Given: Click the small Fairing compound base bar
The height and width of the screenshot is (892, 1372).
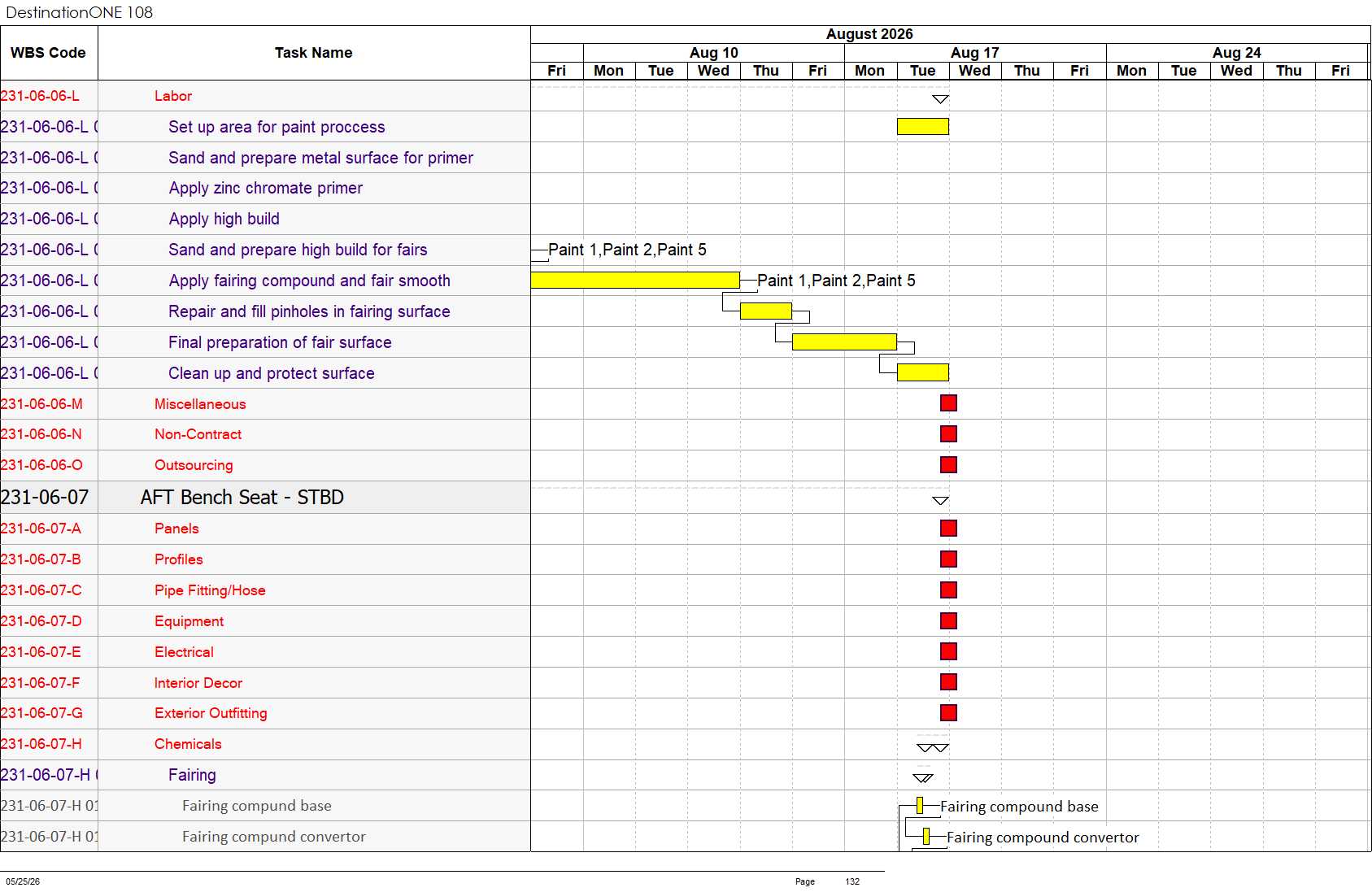Looking at the screenshot, I should click(x=920, y=806).
